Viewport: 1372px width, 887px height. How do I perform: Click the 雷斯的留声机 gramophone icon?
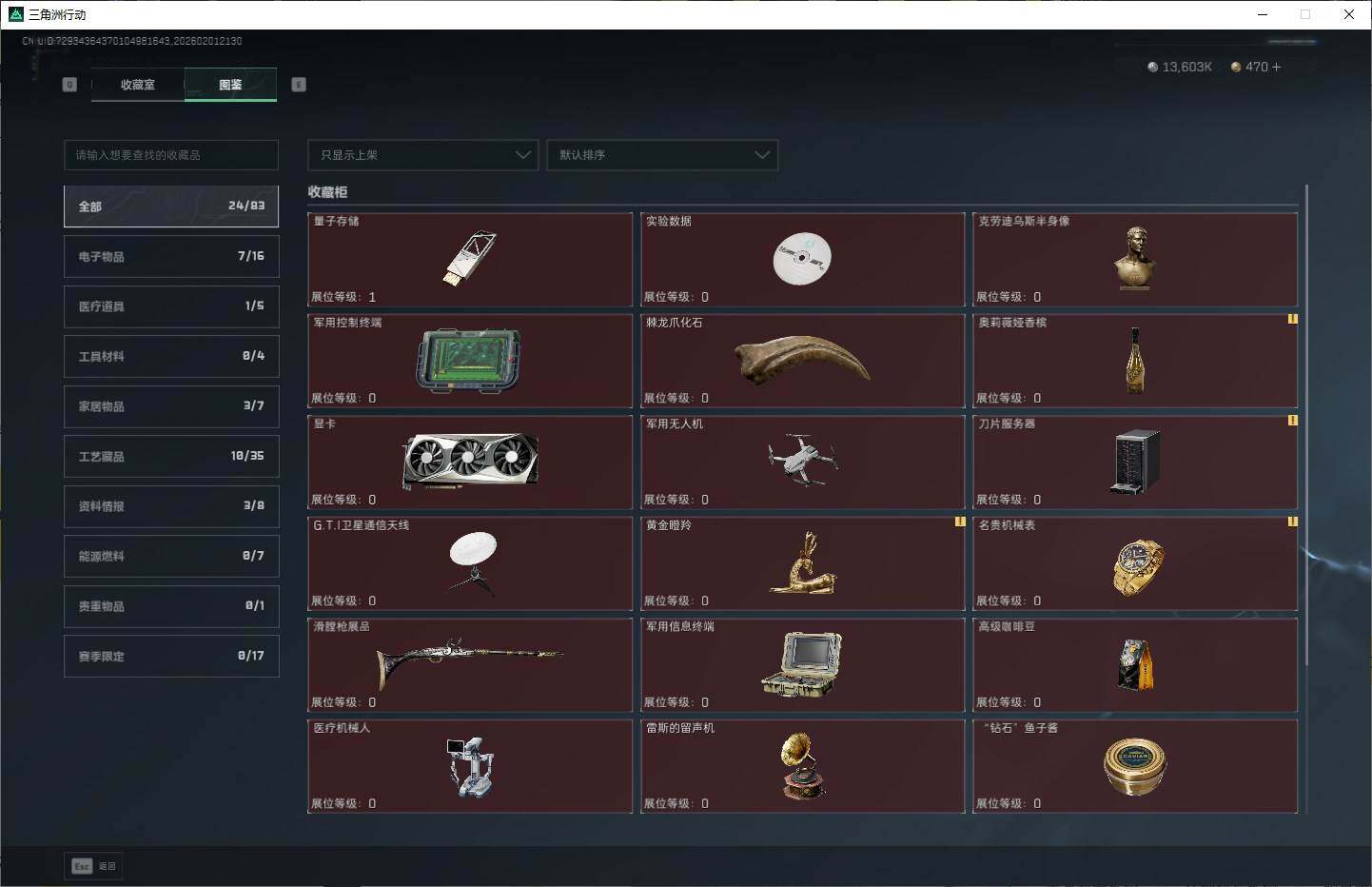(x=802, y=766)
